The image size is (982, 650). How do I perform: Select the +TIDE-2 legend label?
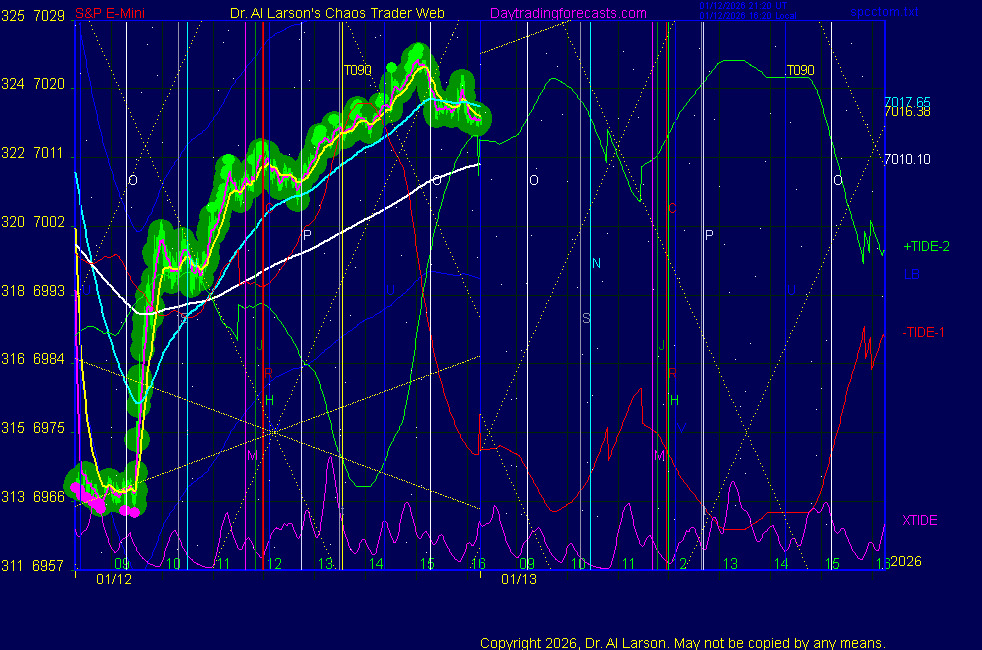pos(926,246)
